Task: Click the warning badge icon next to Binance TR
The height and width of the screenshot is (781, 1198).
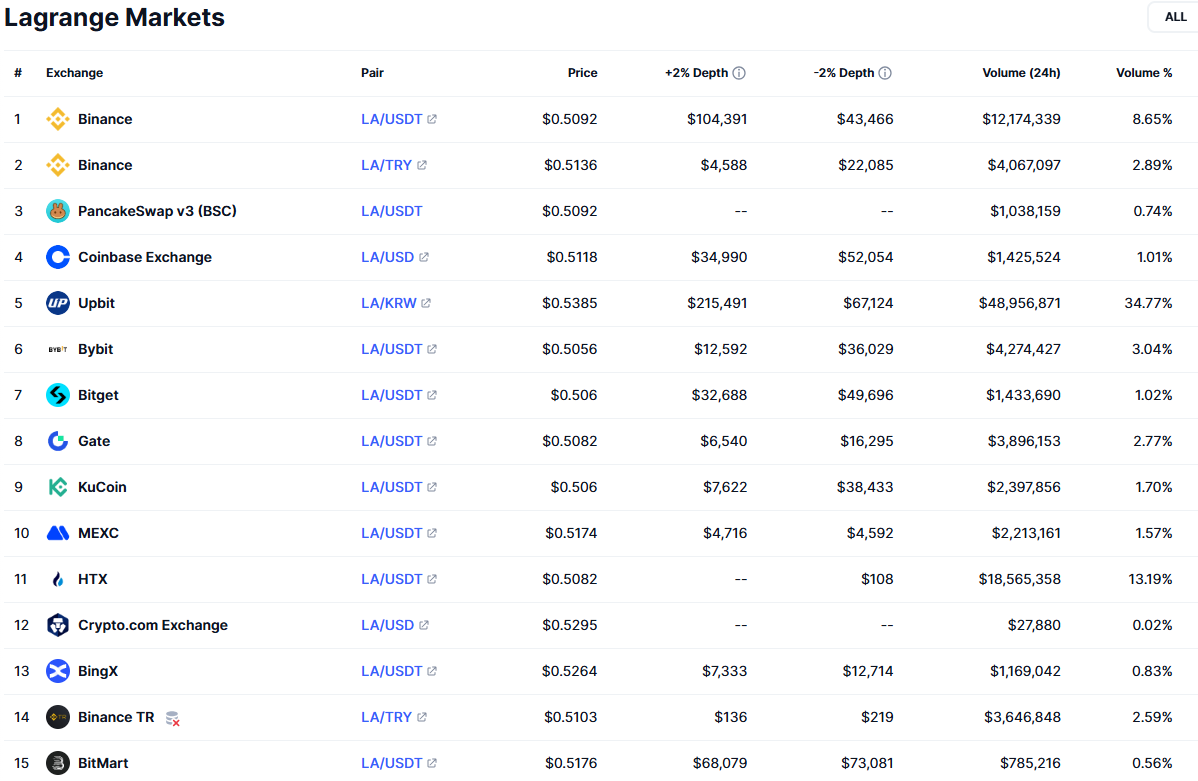Action: point(173,718)
